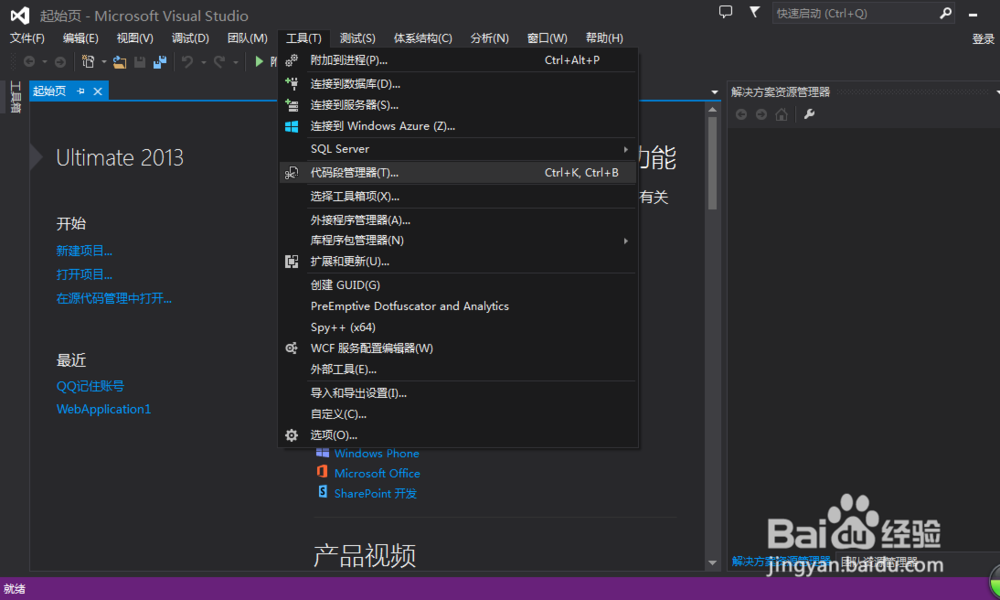Click the 登录 sign-in link

(x=983, y=39)
